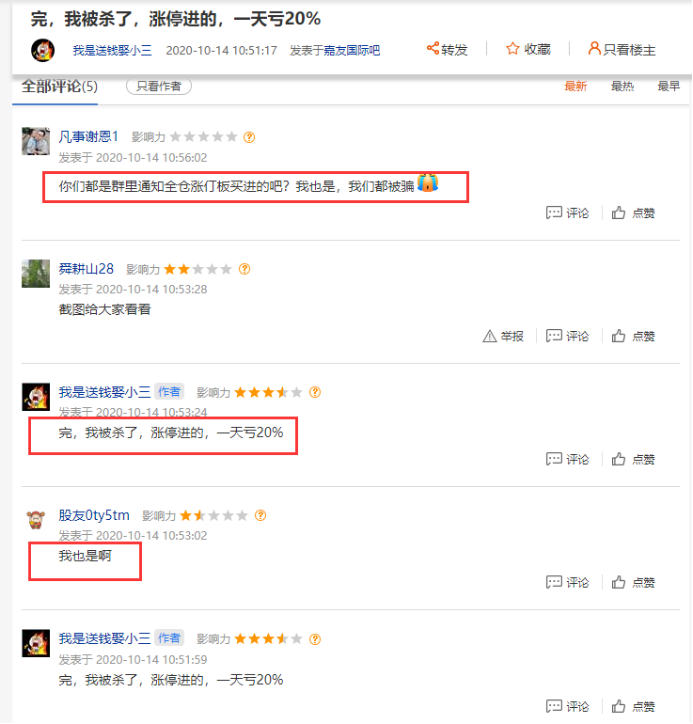
Task: Open 舜耕山28's user profile link
Action: (x=86, y=269)
